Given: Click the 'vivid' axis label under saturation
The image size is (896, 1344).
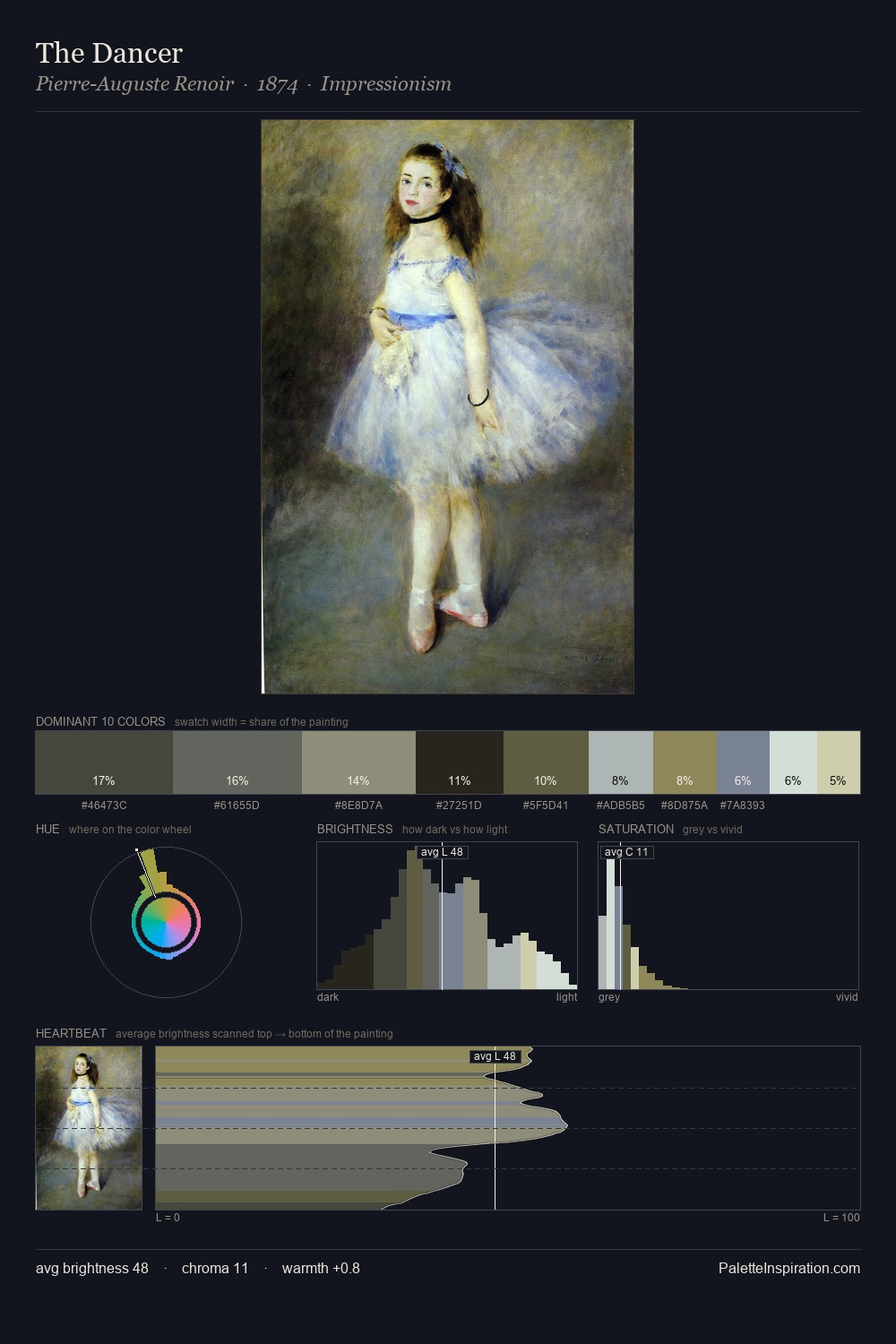Looking at the screenshot, I should pos(847,996).
